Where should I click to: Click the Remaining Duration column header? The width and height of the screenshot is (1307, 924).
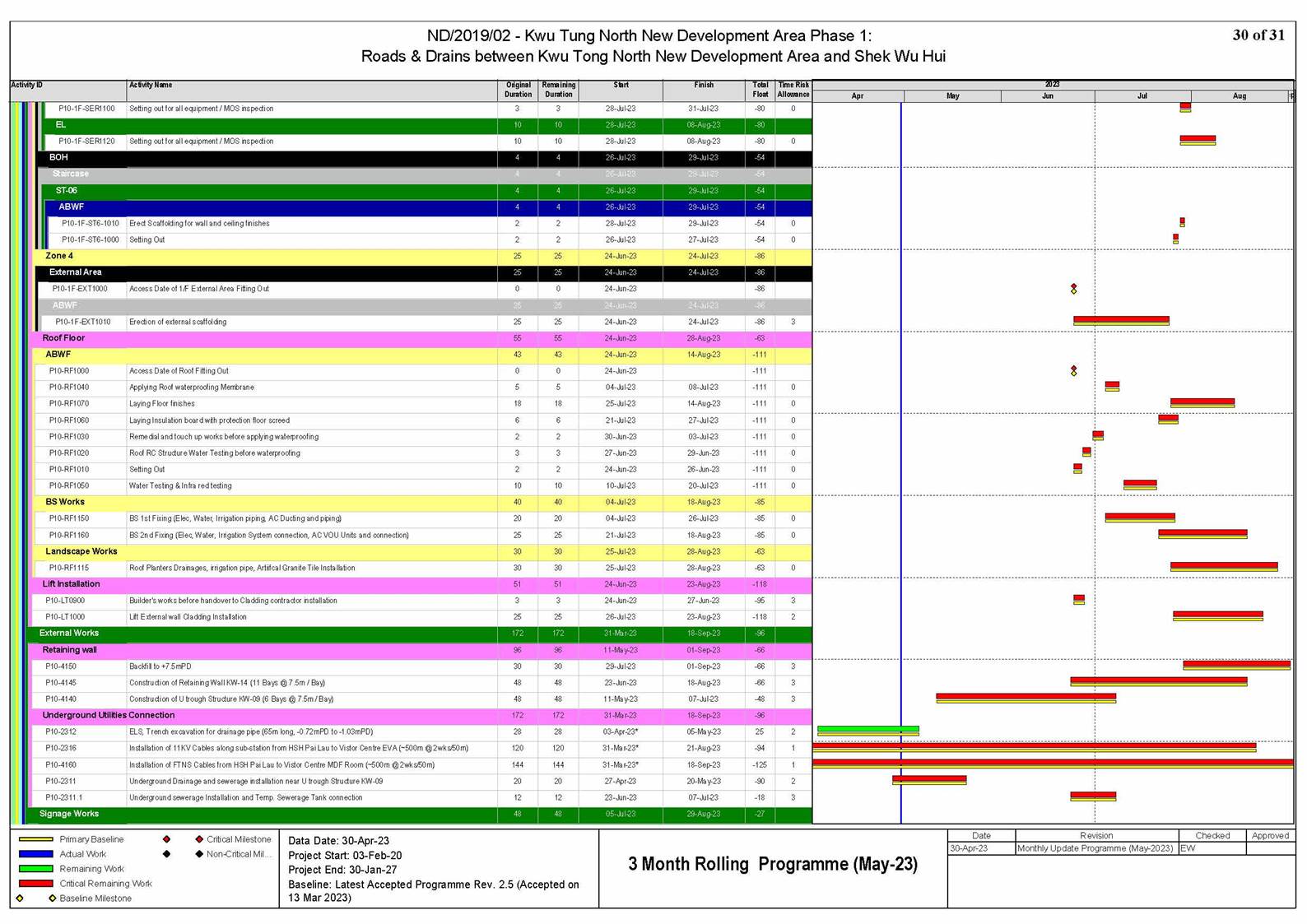(x=558, y=90)
